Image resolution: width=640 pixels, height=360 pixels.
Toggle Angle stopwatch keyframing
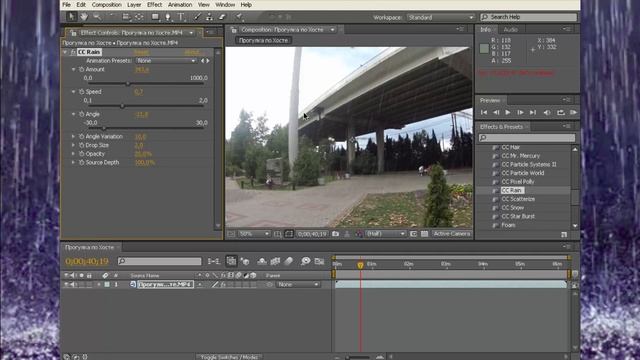point(81,114)
